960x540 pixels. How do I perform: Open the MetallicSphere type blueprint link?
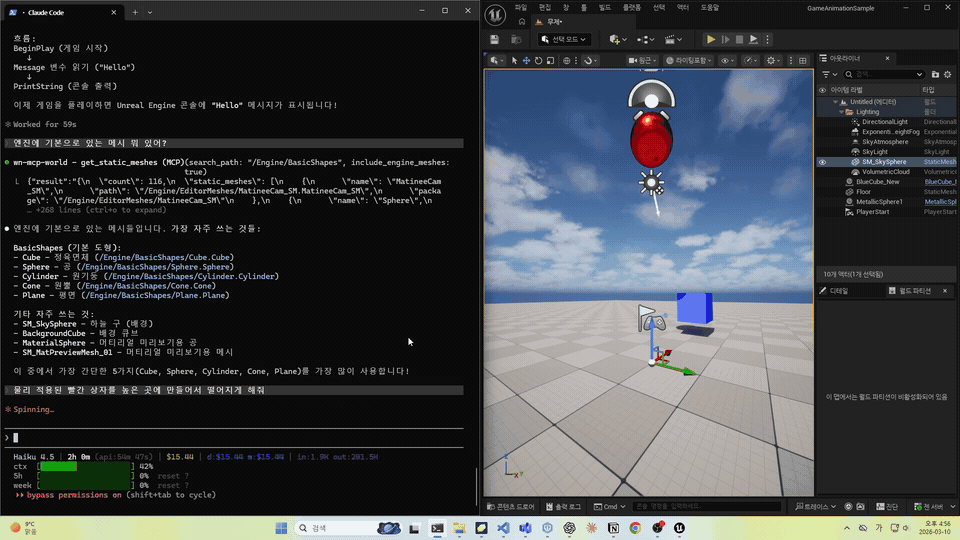tap(940, 202)
